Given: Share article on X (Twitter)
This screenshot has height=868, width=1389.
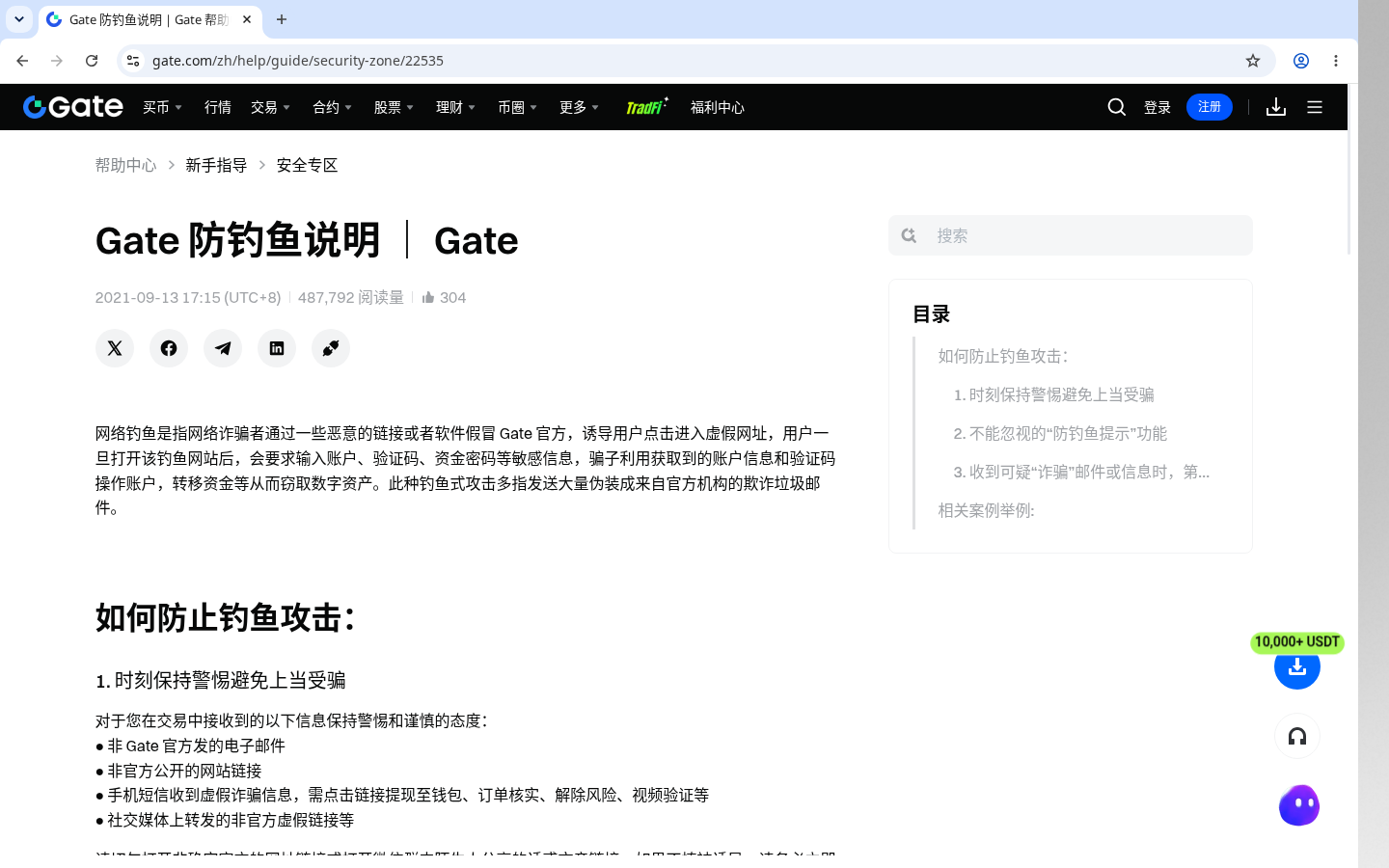Looking at the screenshot, I should (x=115, y=348).
